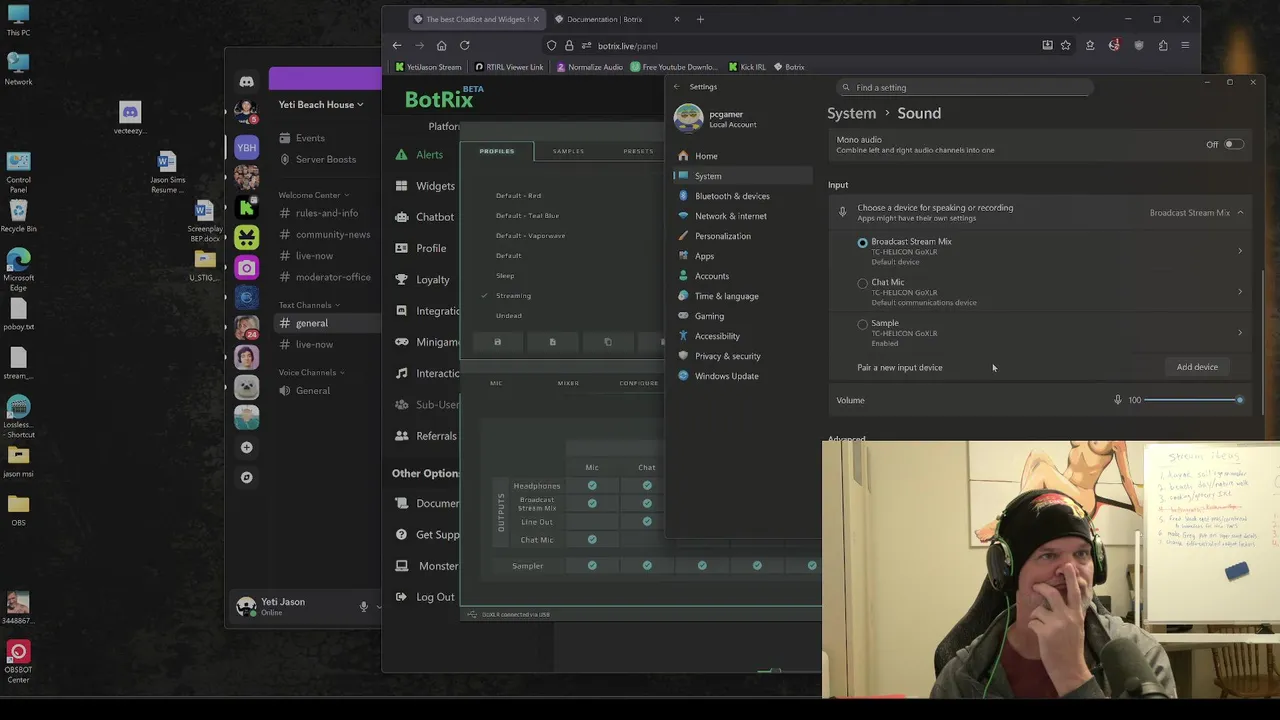Open the pink camera server icon in Discord
Screen dimensions: 1280x720
coord(246,267)
